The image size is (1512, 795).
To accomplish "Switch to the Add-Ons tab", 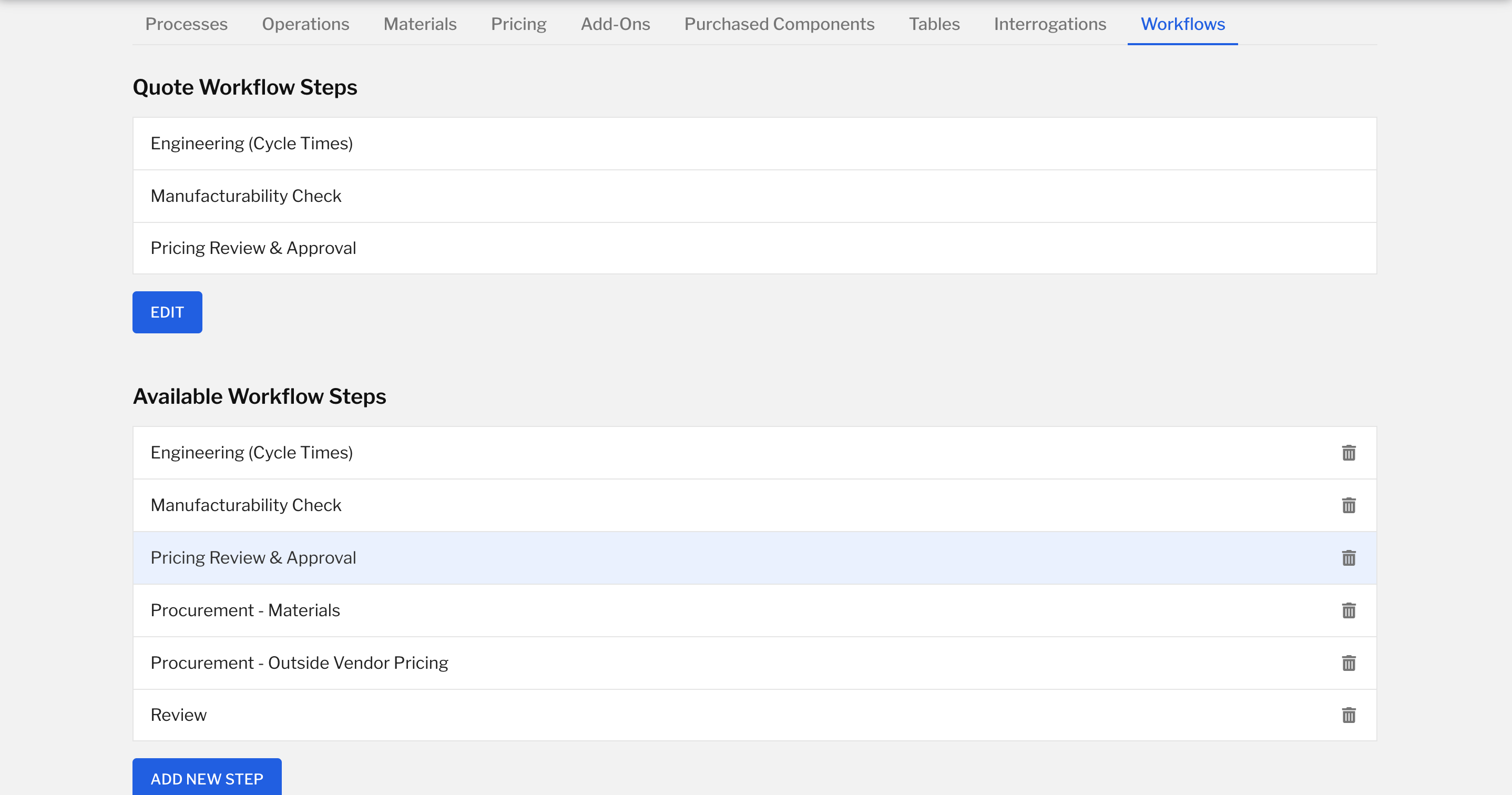I will (615, 24).
